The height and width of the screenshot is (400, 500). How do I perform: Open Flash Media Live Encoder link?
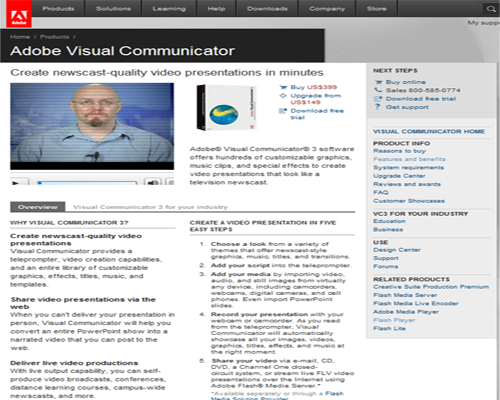pos(416,303)
